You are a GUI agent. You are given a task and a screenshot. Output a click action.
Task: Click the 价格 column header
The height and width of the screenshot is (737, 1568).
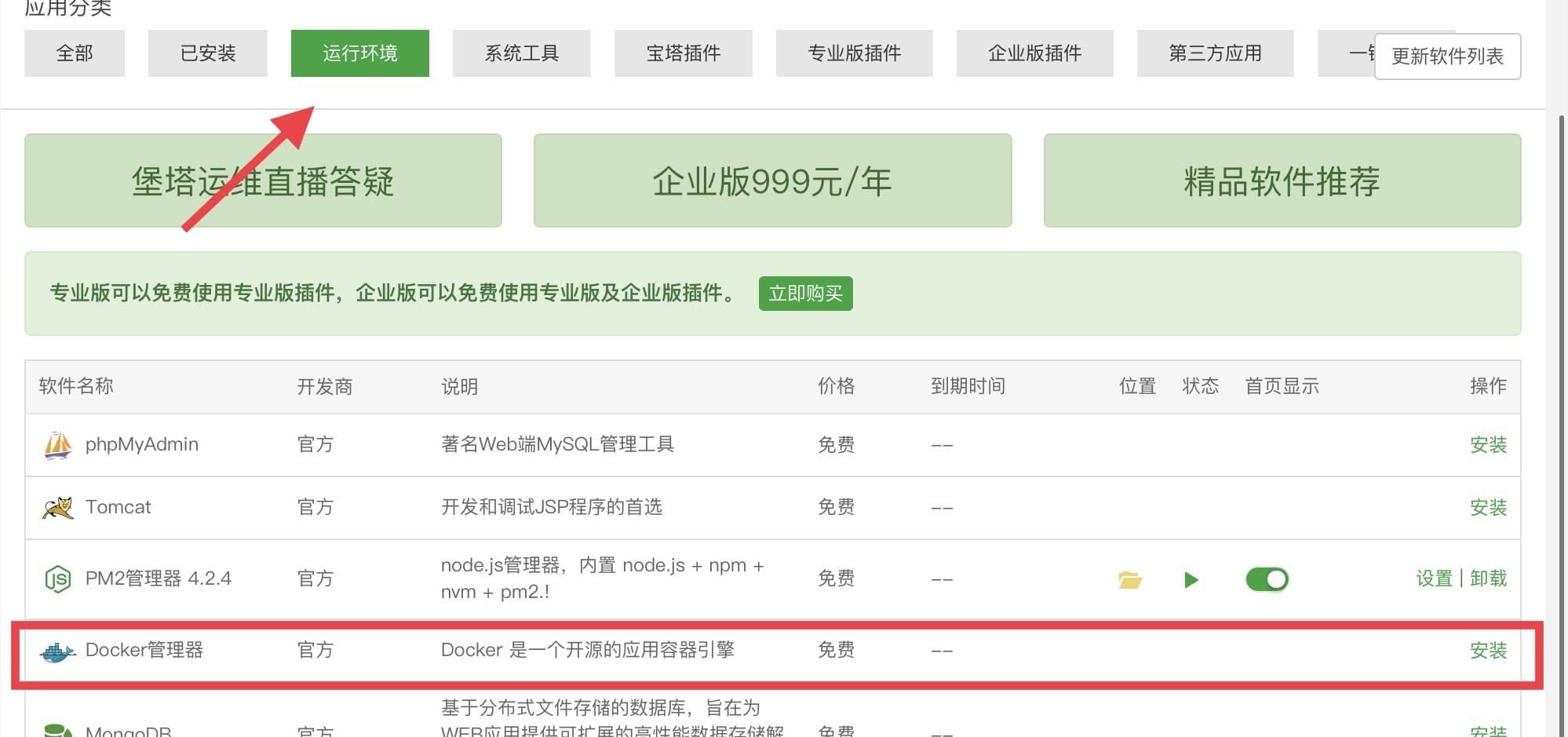coord(837,386)
